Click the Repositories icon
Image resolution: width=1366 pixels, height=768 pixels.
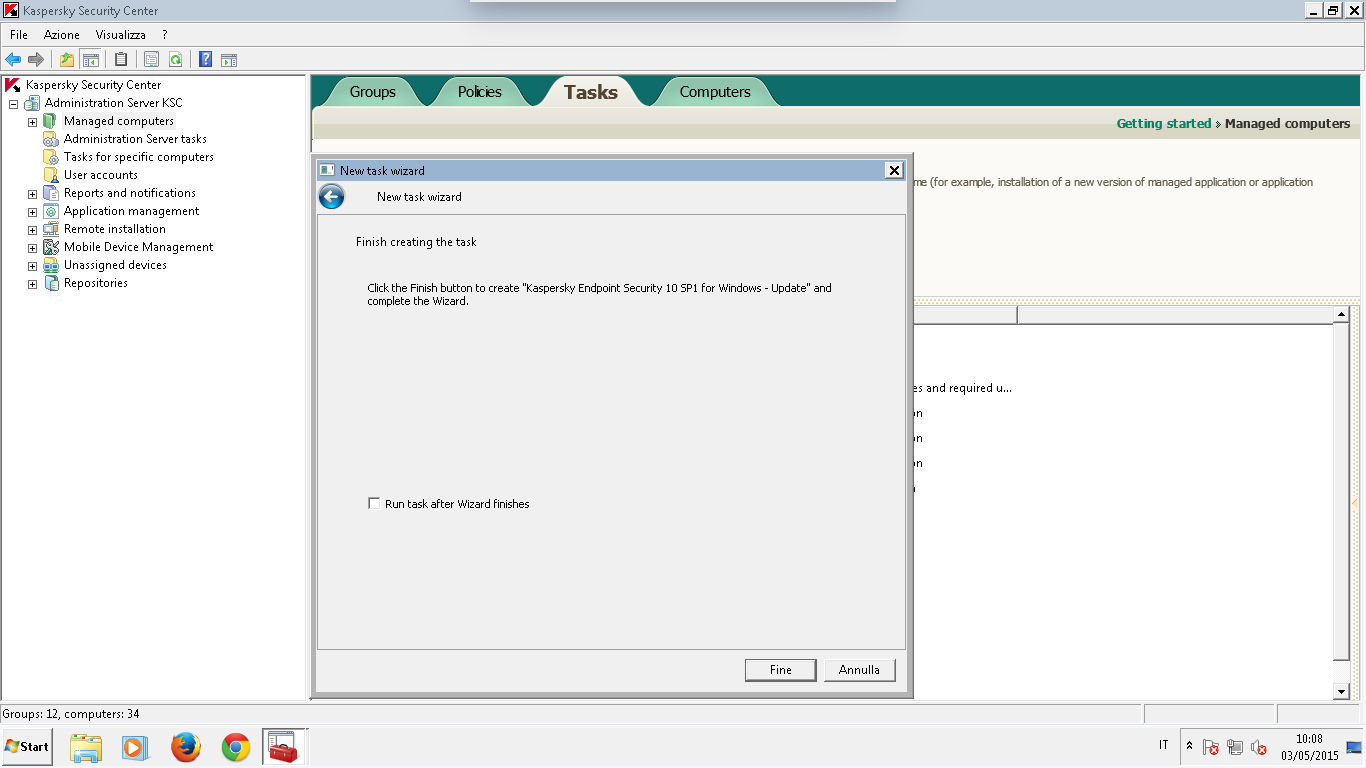[x=51, y=283]
